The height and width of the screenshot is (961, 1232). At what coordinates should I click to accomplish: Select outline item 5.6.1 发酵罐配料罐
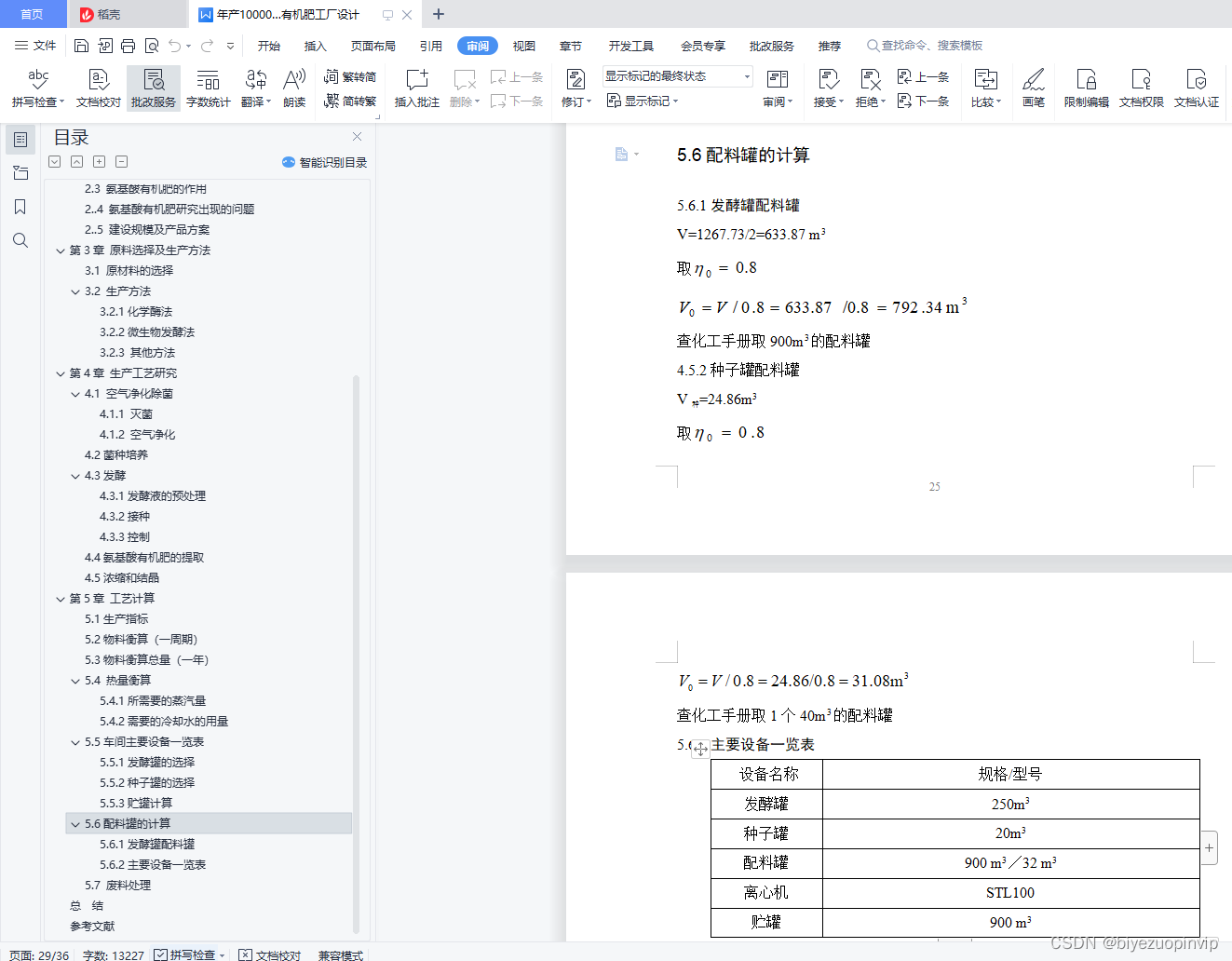[x=147, y=845]
